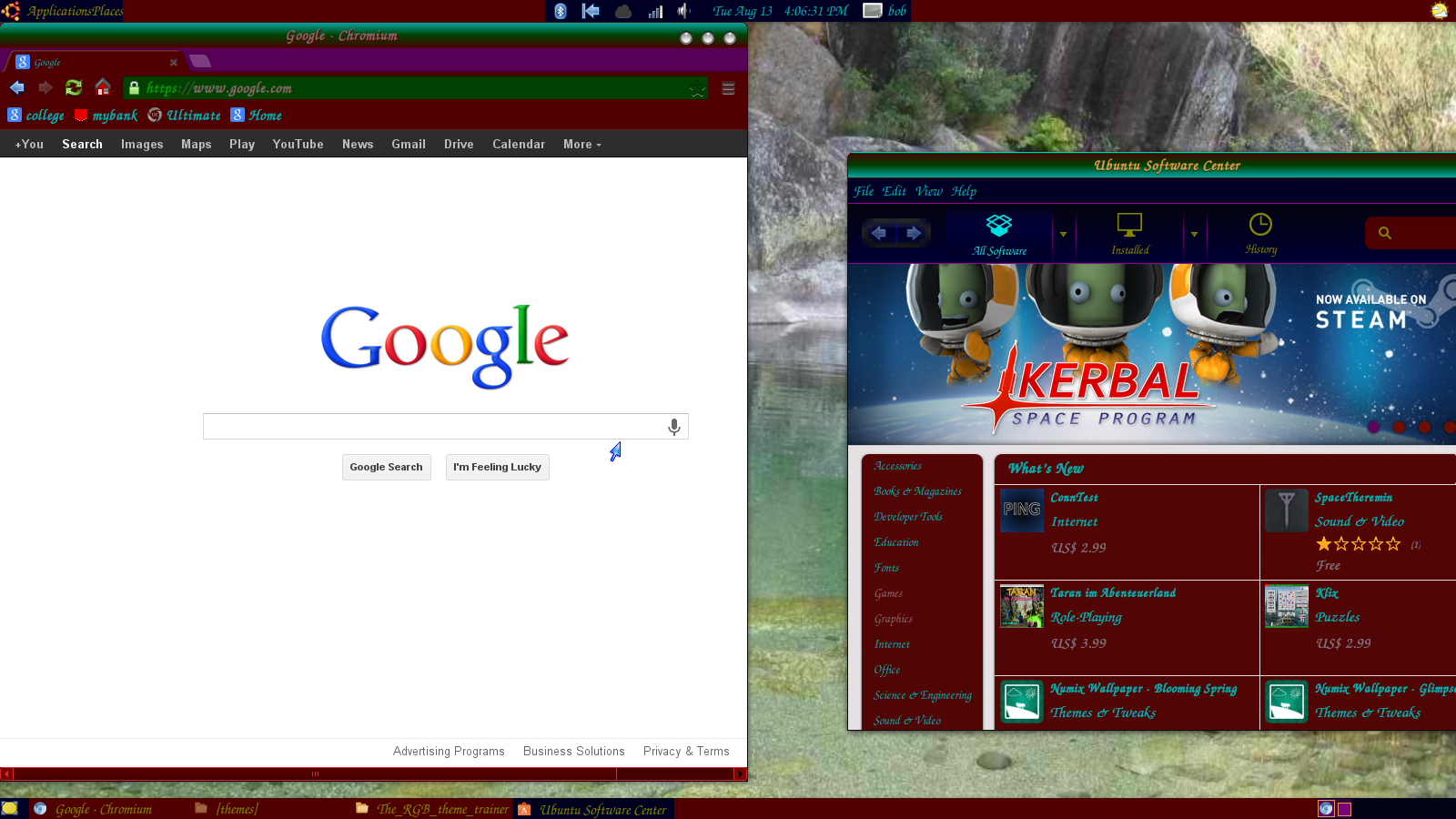This screenshot has width=1456, height=819.
Task: Open History in Software Center
Action: (1260, 235)
